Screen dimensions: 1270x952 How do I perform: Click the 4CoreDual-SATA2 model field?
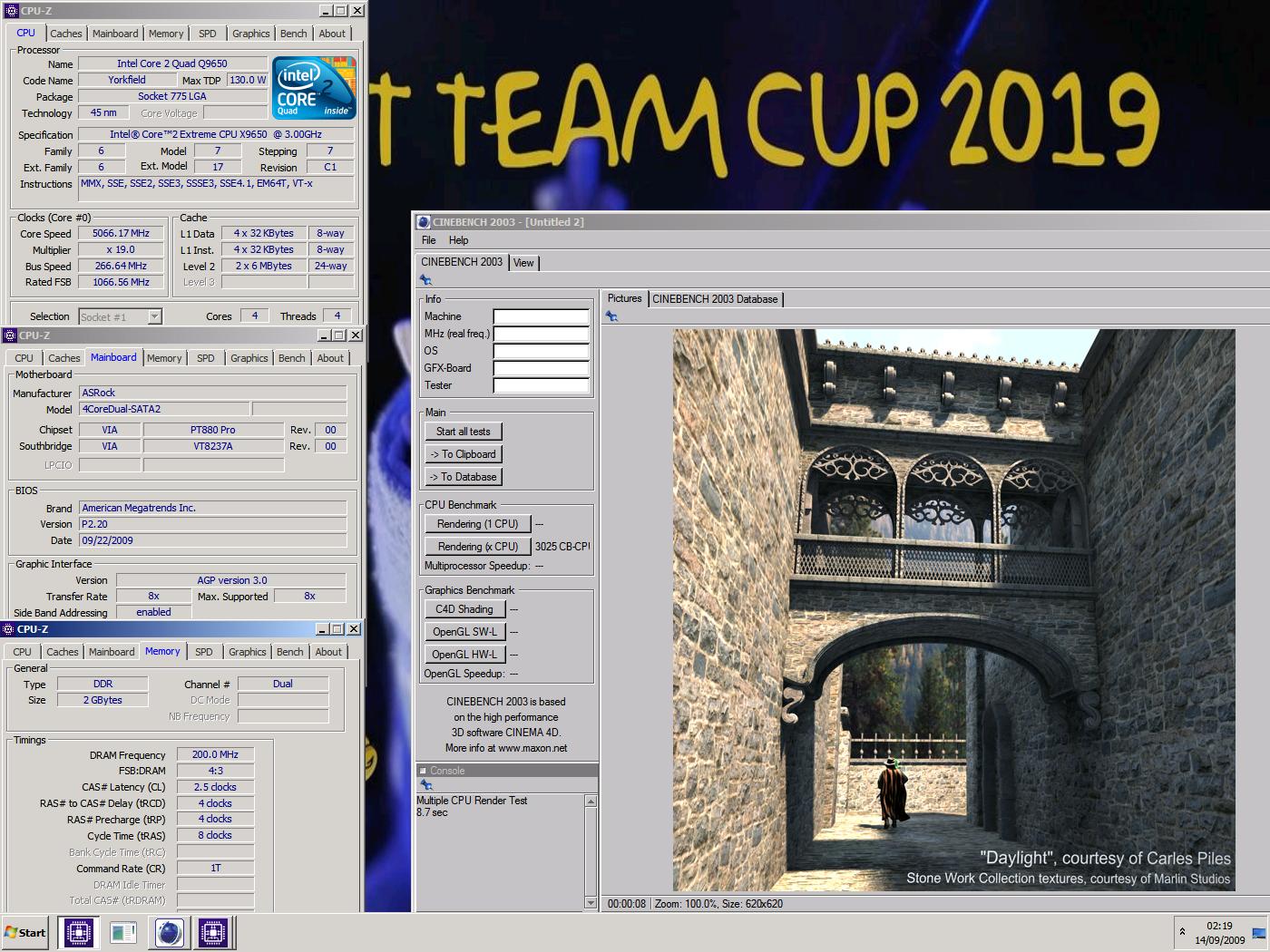pyautogui.click(x=163, y=409)
